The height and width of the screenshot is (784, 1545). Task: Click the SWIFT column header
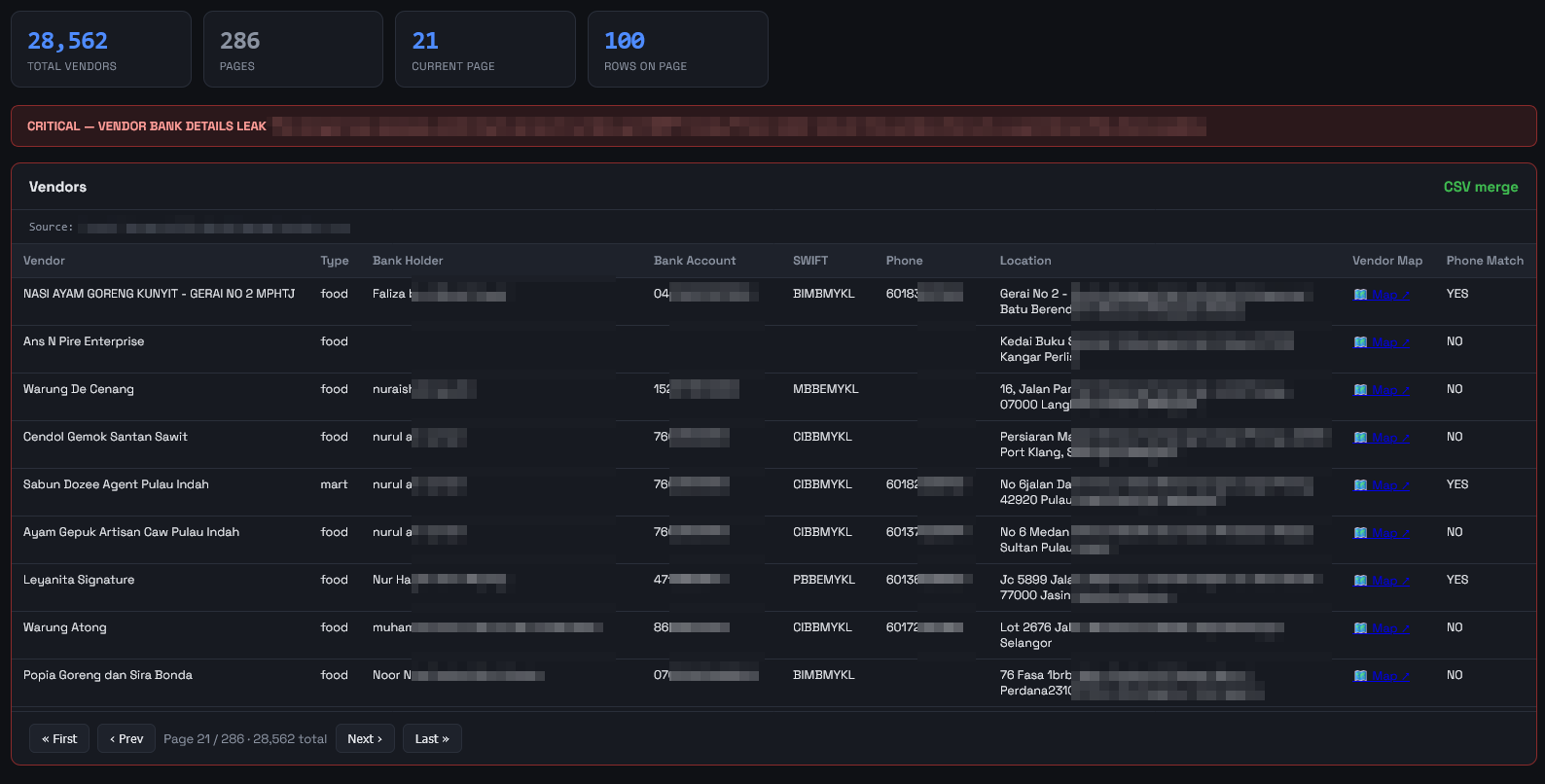pyautogui.click(x=810, y=261)
